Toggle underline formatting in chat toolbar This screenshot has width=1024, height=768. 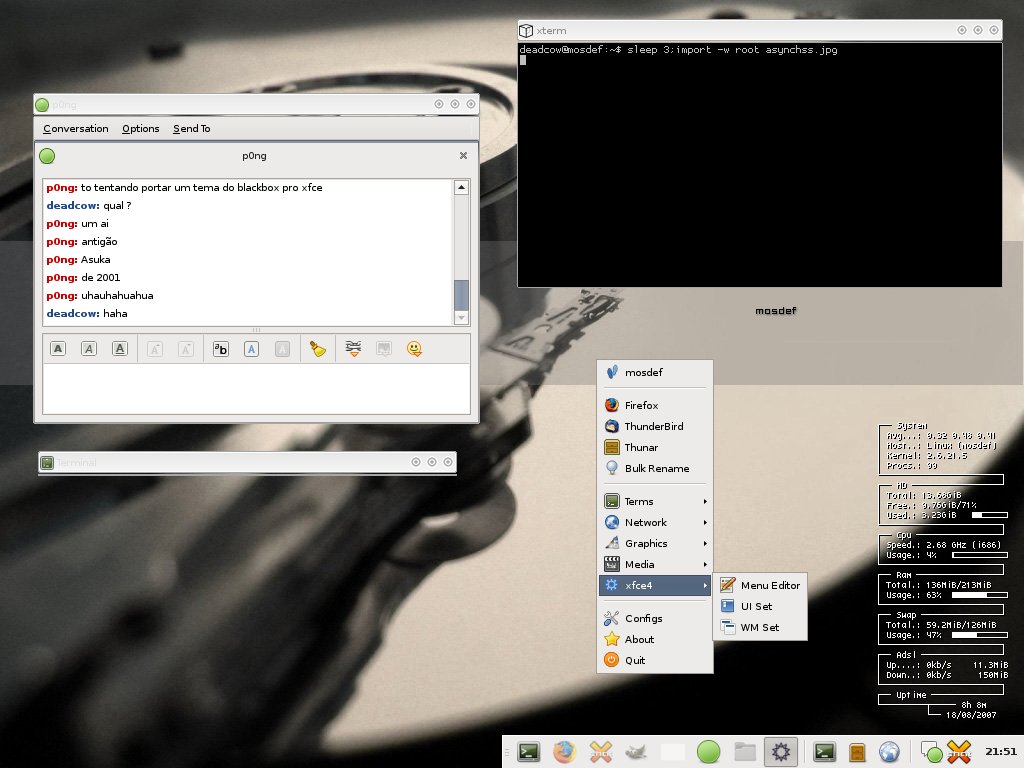pyautogui.click(x=120, y=349)
